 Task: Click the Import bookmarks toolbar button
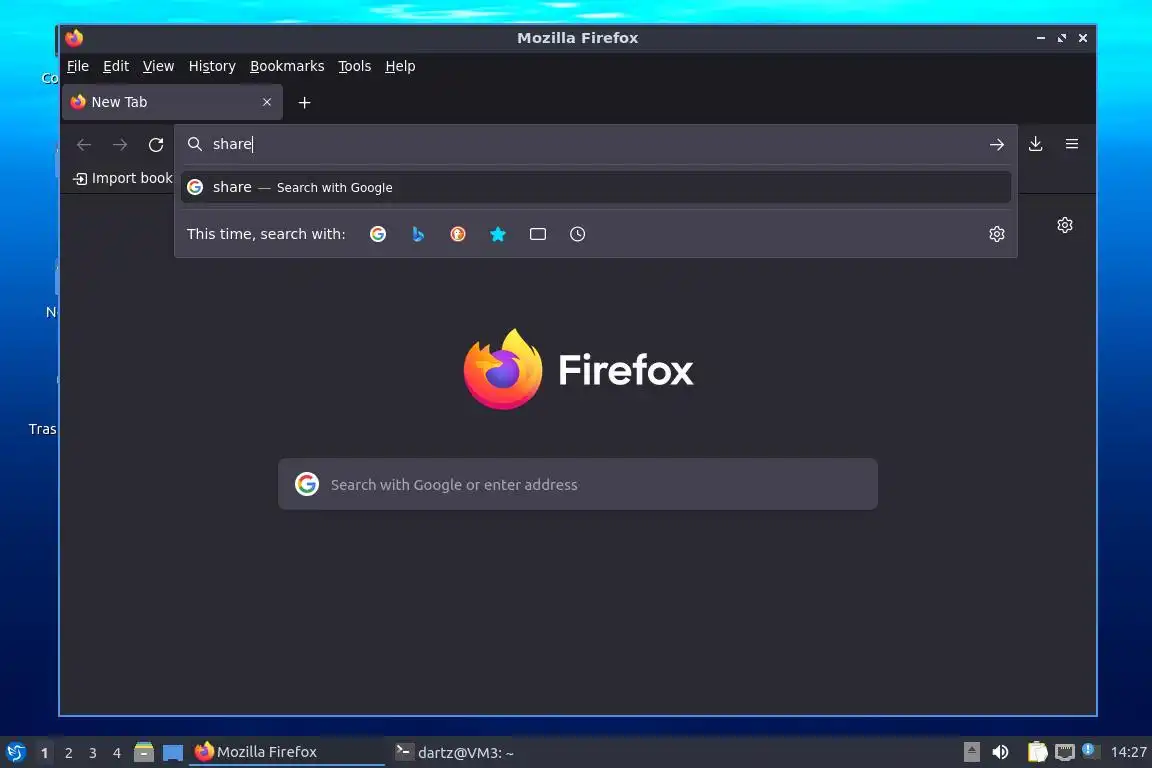pyautogui.click(x=122, y=179)
